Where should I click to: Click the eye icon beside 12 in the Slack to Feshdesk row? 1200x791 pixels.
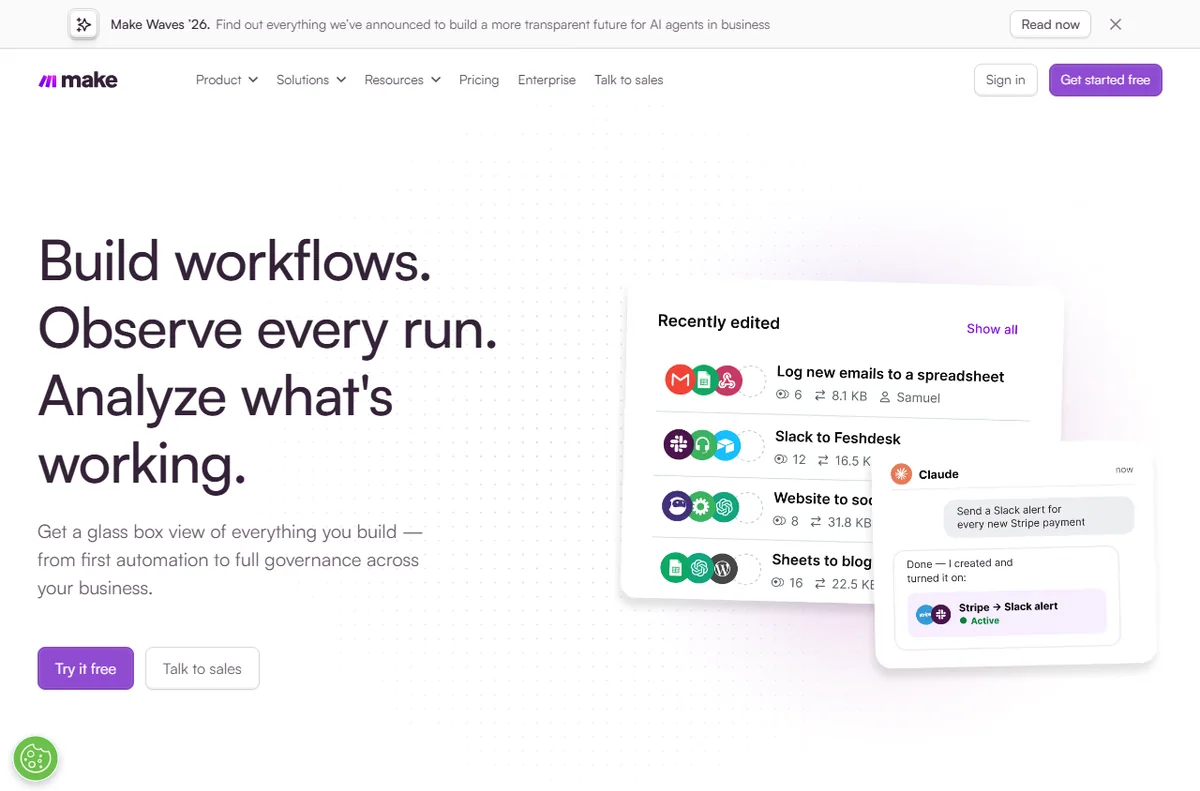pos(781,459)
